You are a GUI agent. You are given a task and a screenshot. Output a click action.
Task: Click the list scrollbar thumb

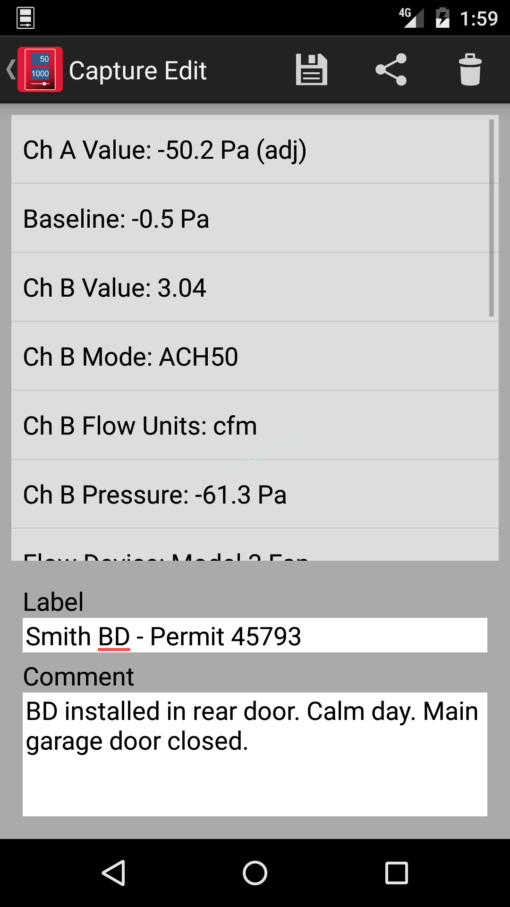tap(492, 218)
